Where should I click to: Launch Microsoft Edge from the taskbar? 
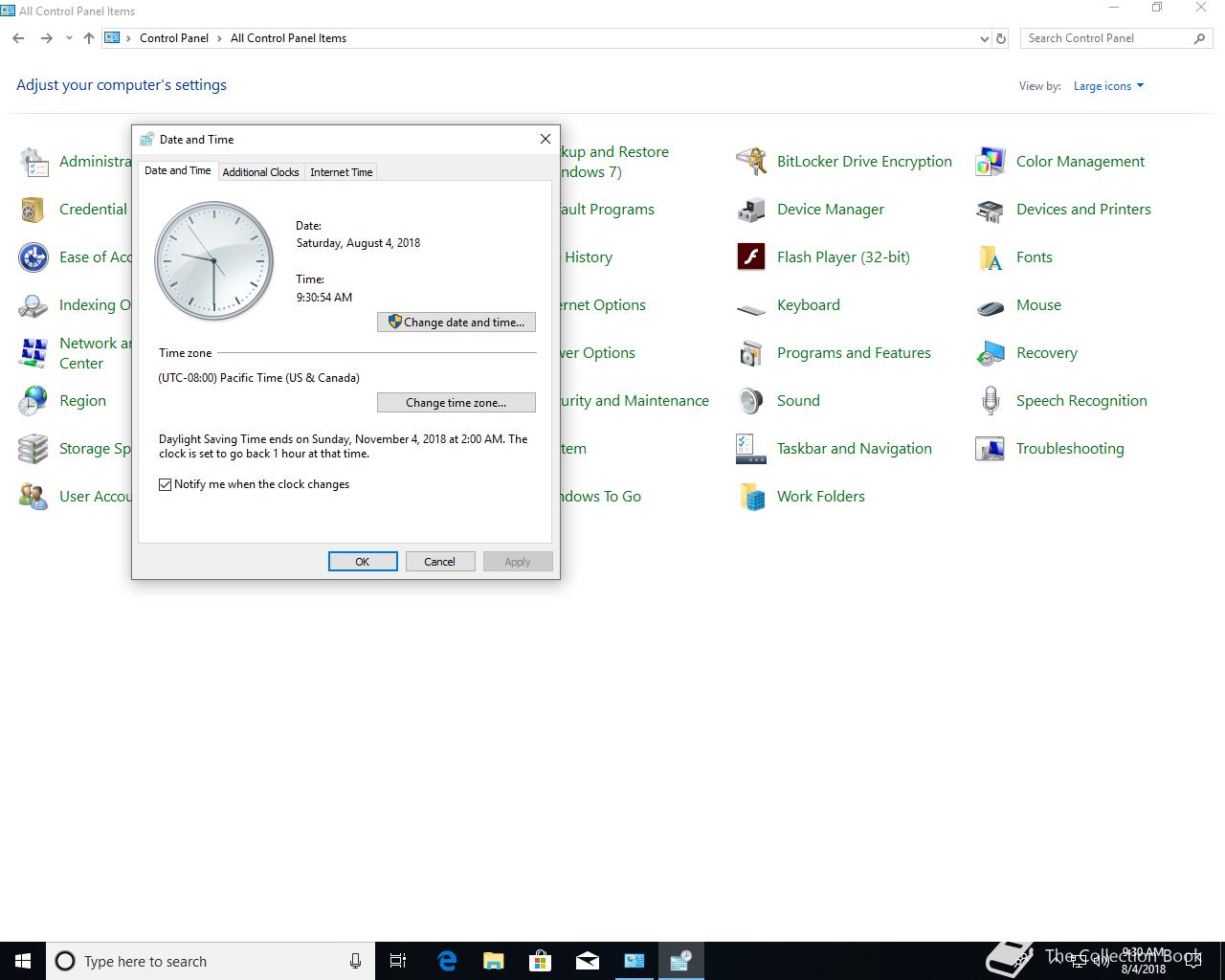click(x=447, y=961)
